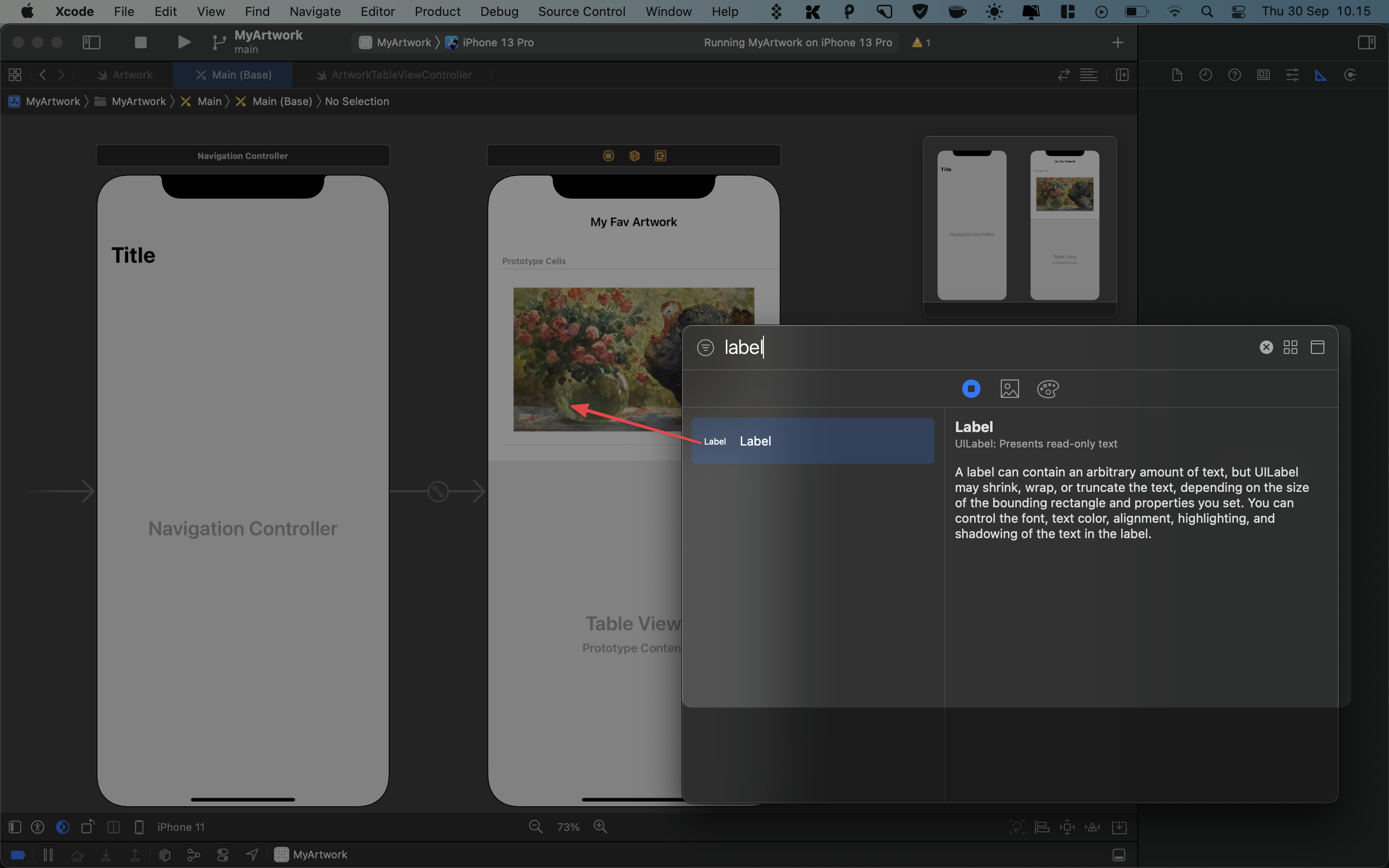Select the First Responder orange cube icon
The image size is (1389, 868).
pos(634,156)
